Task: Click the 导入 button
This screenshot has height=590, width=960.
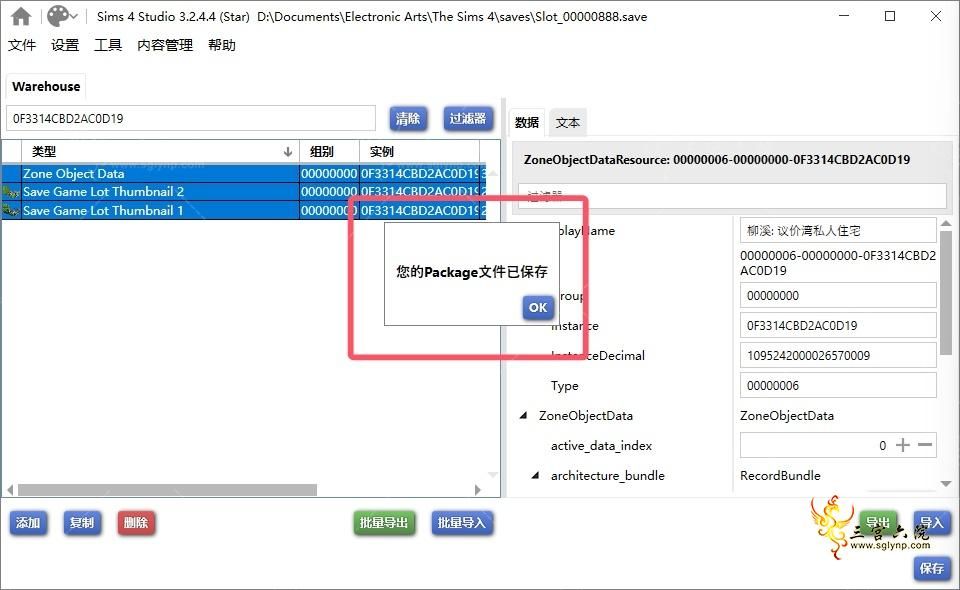Action: click(932, 523)
